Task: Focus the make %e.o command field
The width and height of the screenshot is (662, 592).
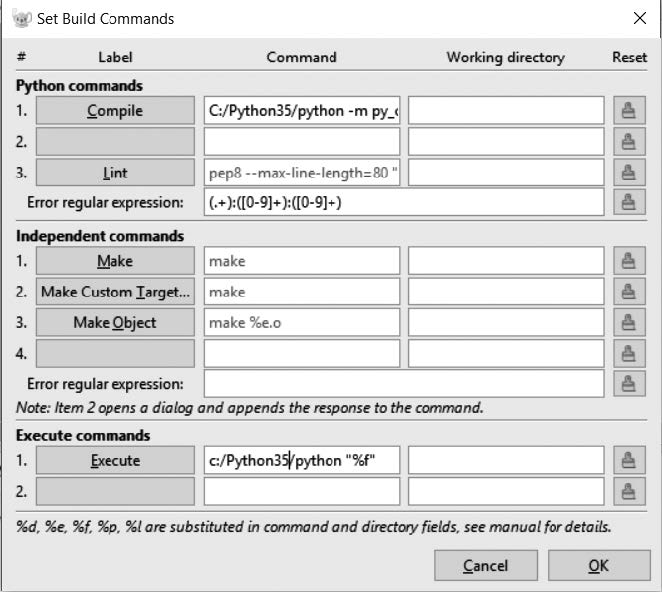Action: 302,322
